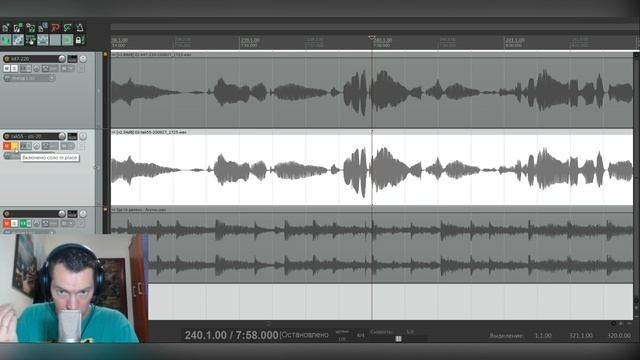Viewport: 640px width, 360px height.
Task: Toggle Grid lines toolbar button
Action: [55, 40]
